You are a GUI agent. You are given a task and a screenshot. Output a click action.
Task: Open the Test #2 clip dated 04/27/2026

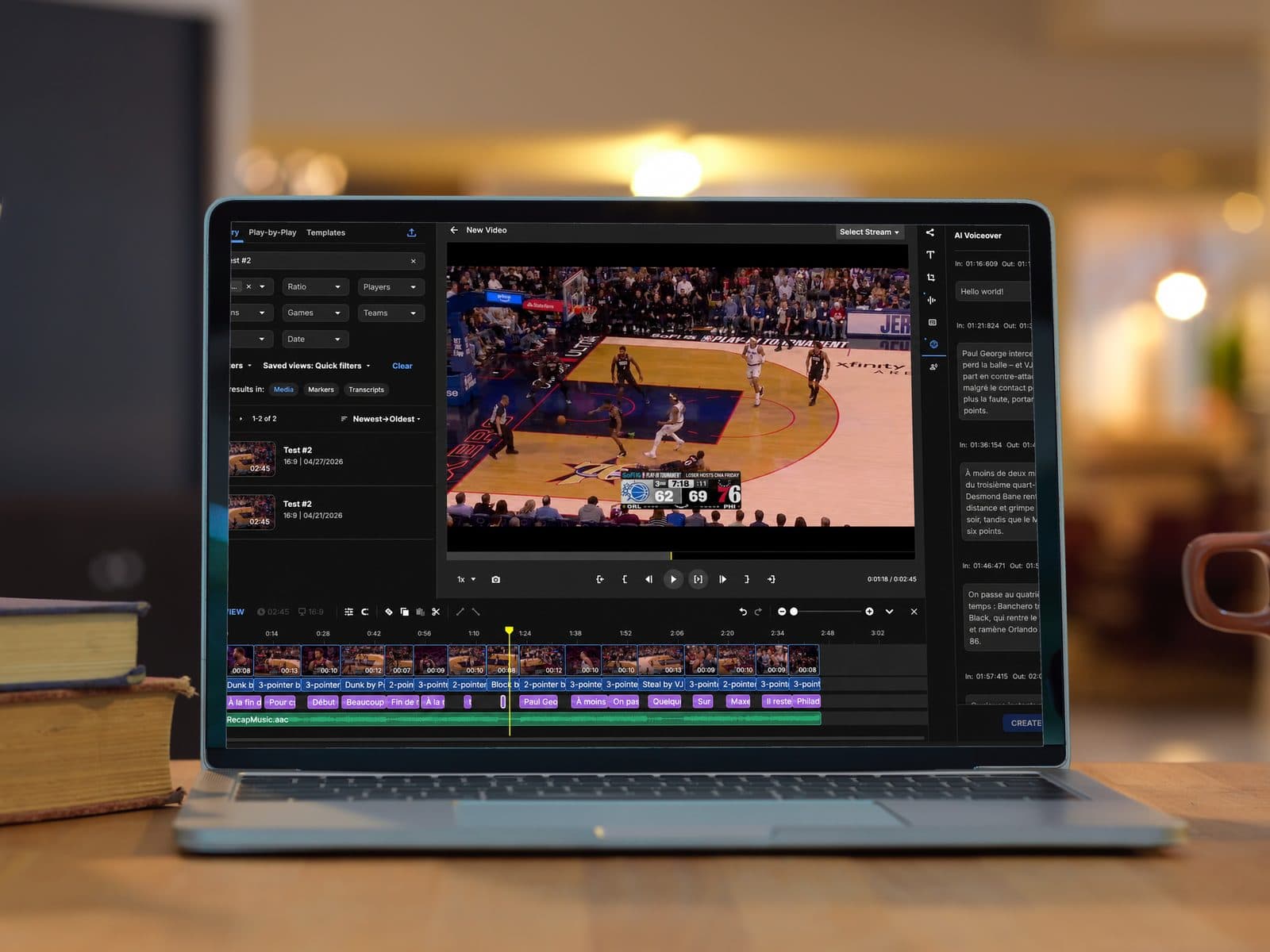pos(331,459)
